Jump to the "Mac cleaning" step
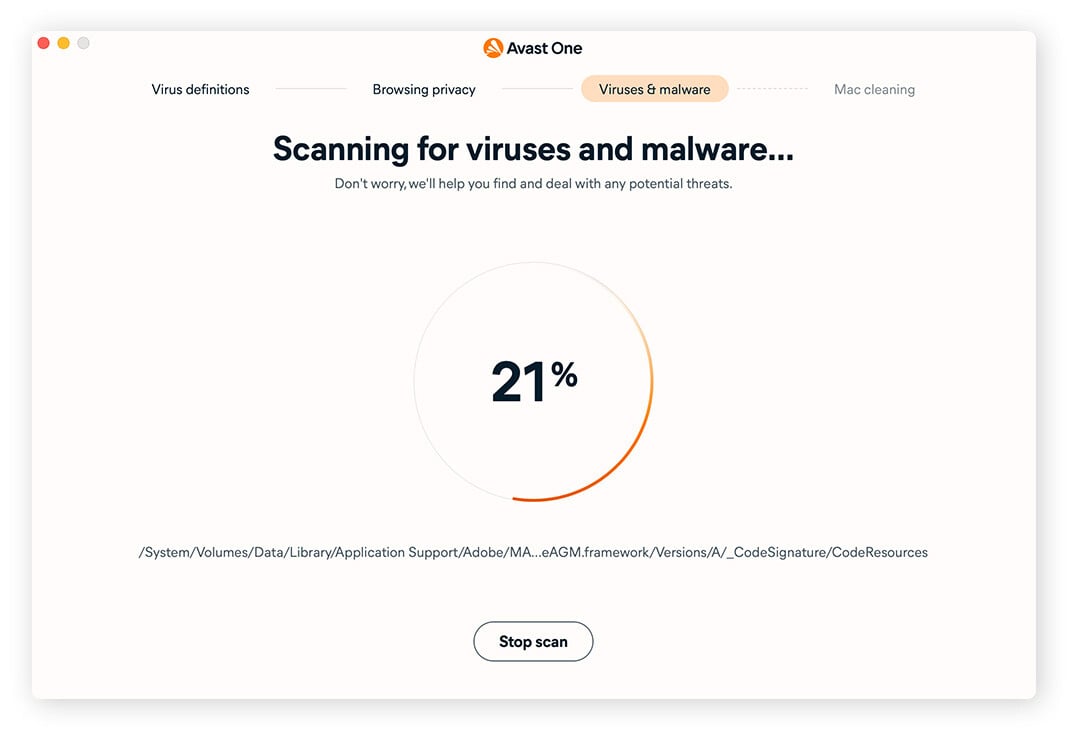The image size is (1069, 734). coord(873,89)
